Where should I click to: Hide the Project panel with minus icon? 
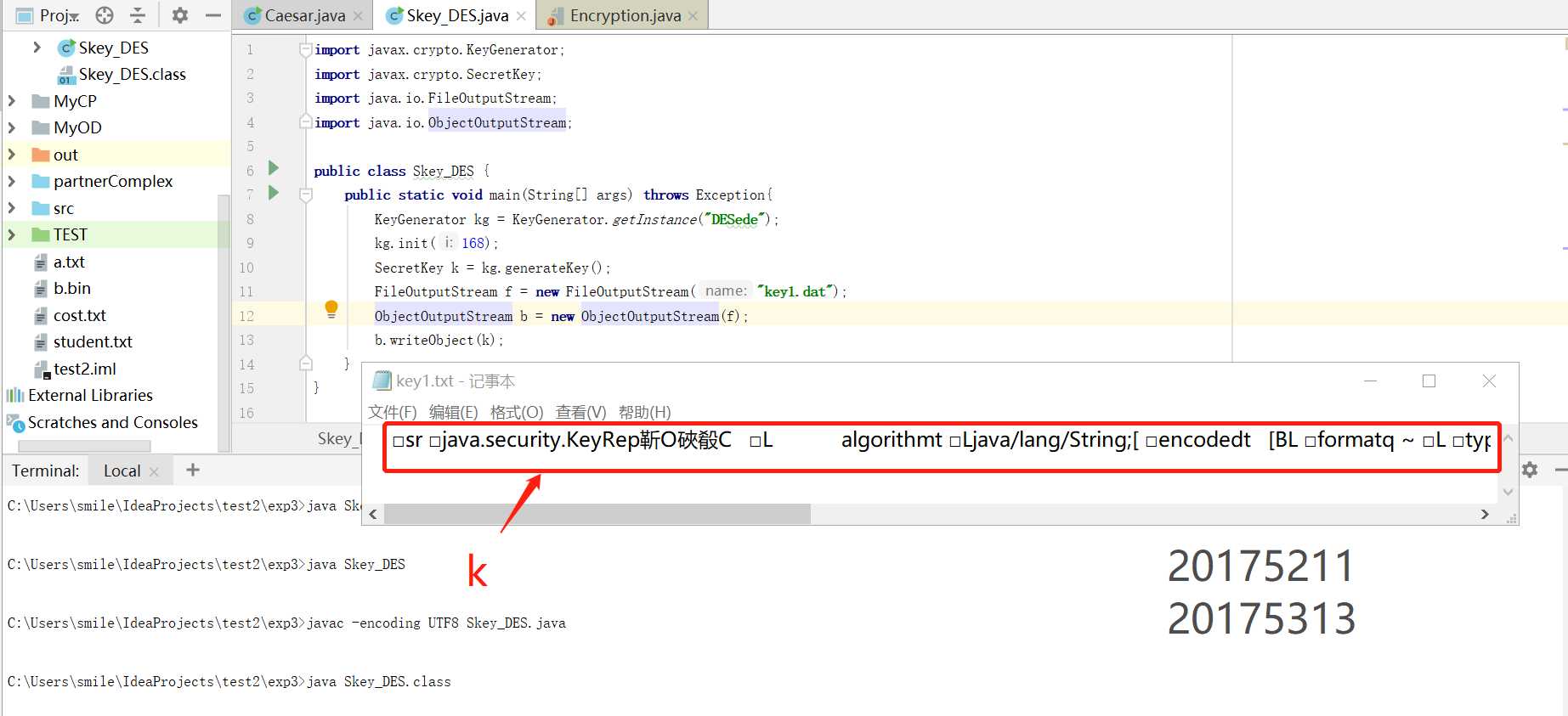pos(213,15)
